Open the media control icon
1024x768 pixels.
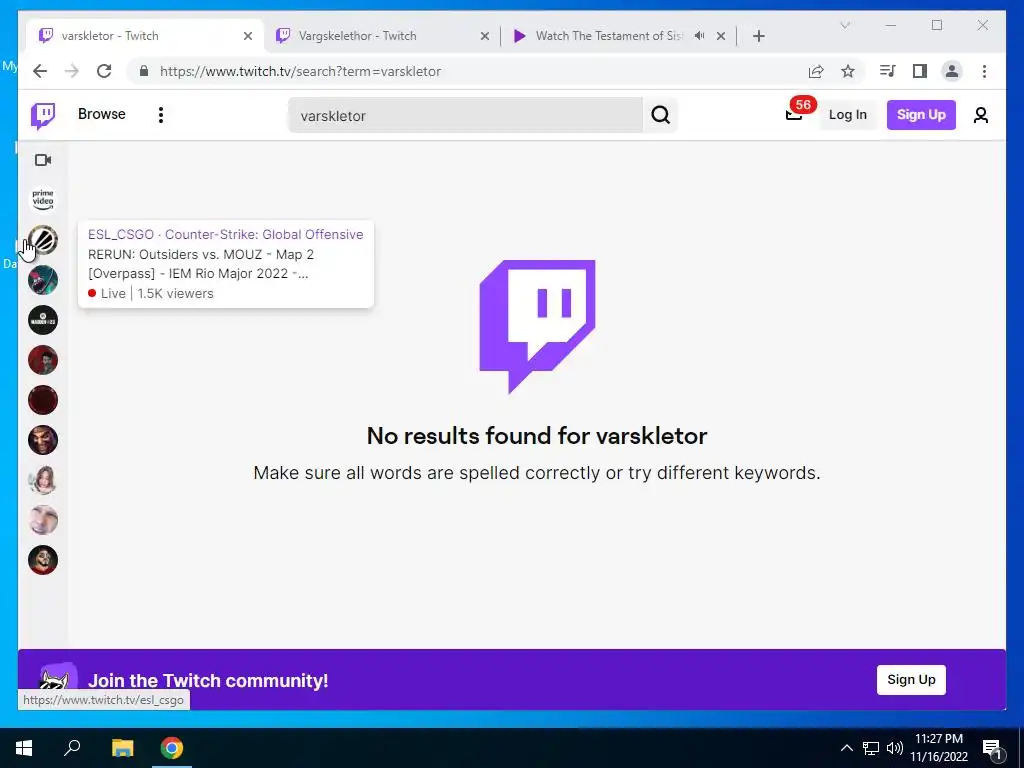pyautogui.click(x=887, y=71)
